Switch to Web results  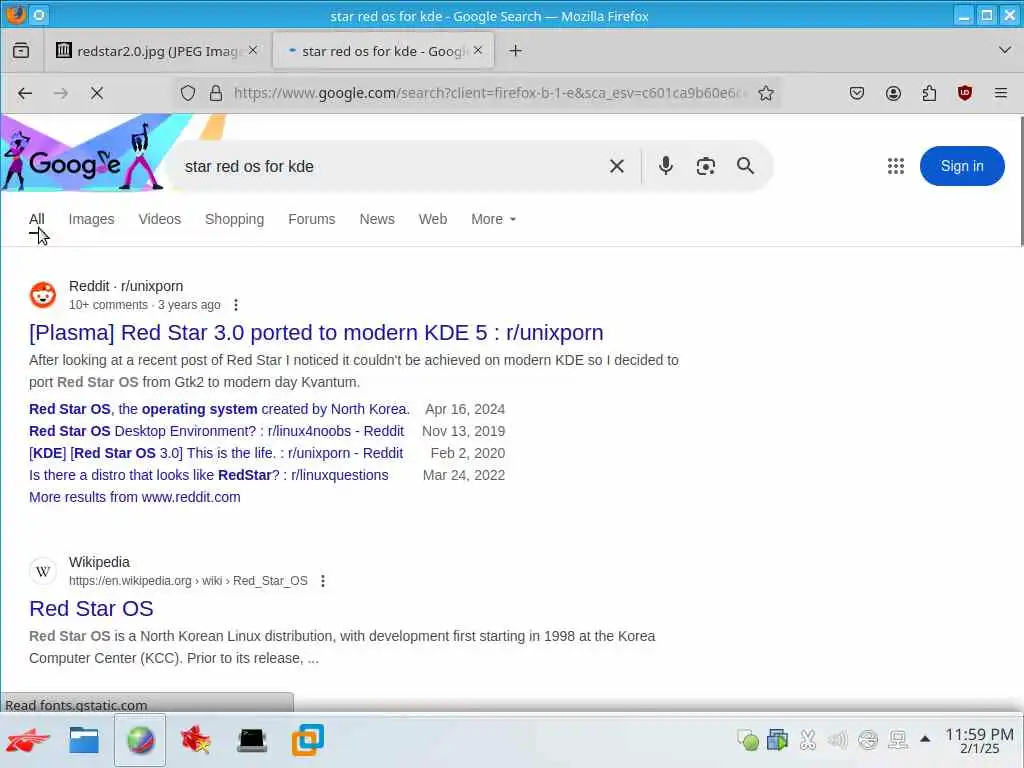point(433,219)
